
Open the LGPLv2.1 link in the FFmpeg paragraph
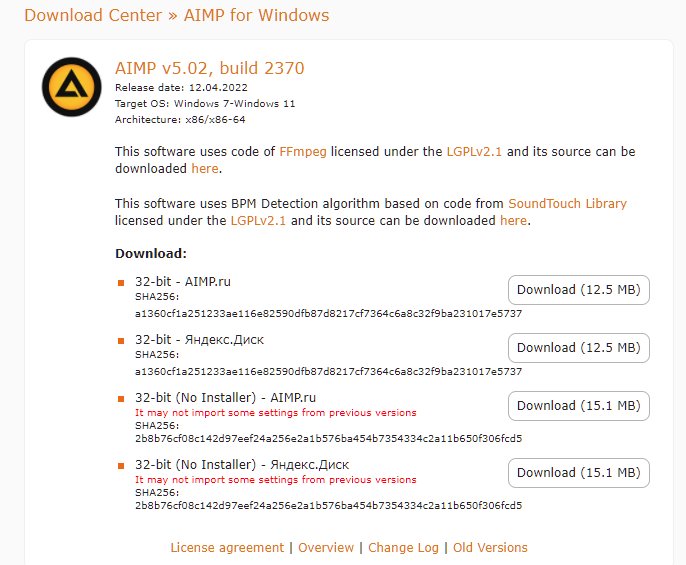click(x=474, y=151)
